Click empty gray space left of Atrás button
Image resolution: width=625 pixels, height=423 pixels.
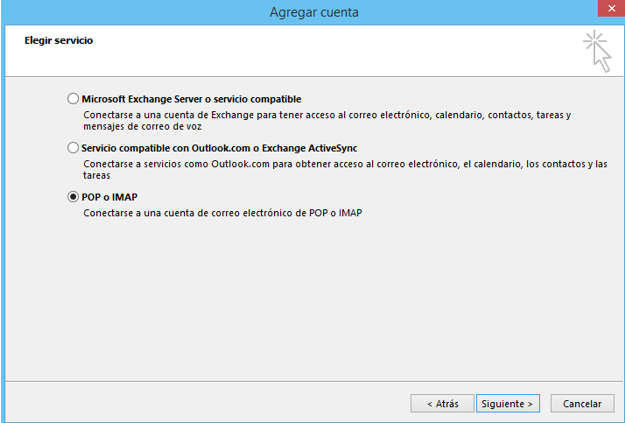point(200,403)
